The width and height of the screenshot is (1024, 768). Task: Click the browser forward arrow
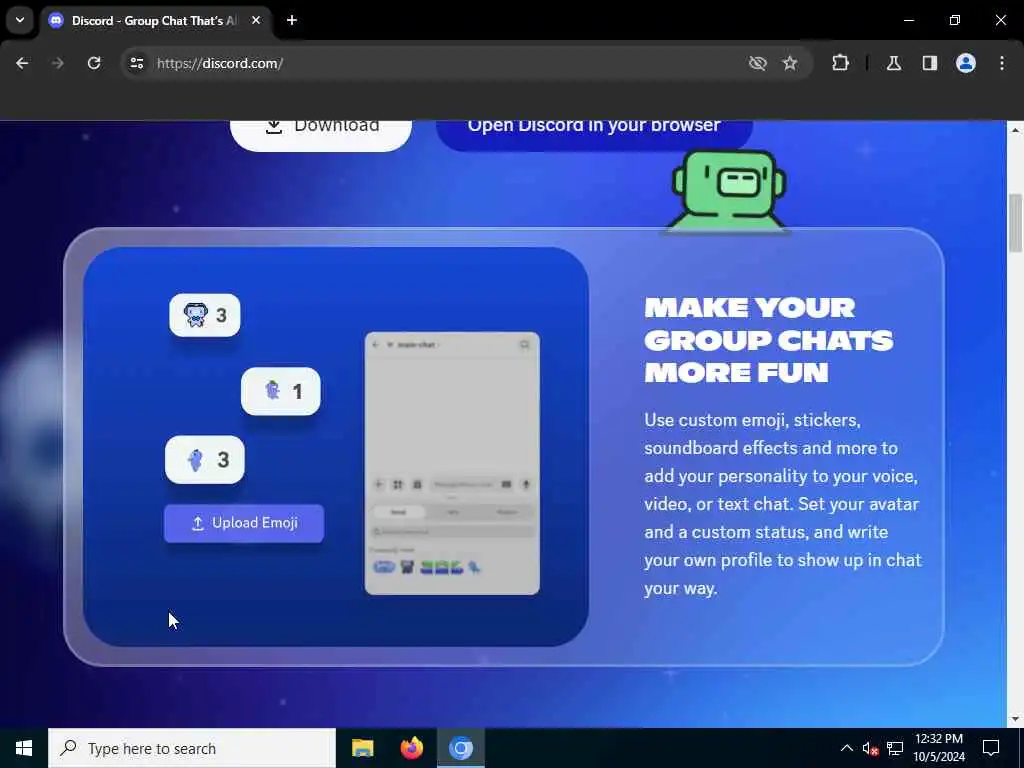coord(57,63)
